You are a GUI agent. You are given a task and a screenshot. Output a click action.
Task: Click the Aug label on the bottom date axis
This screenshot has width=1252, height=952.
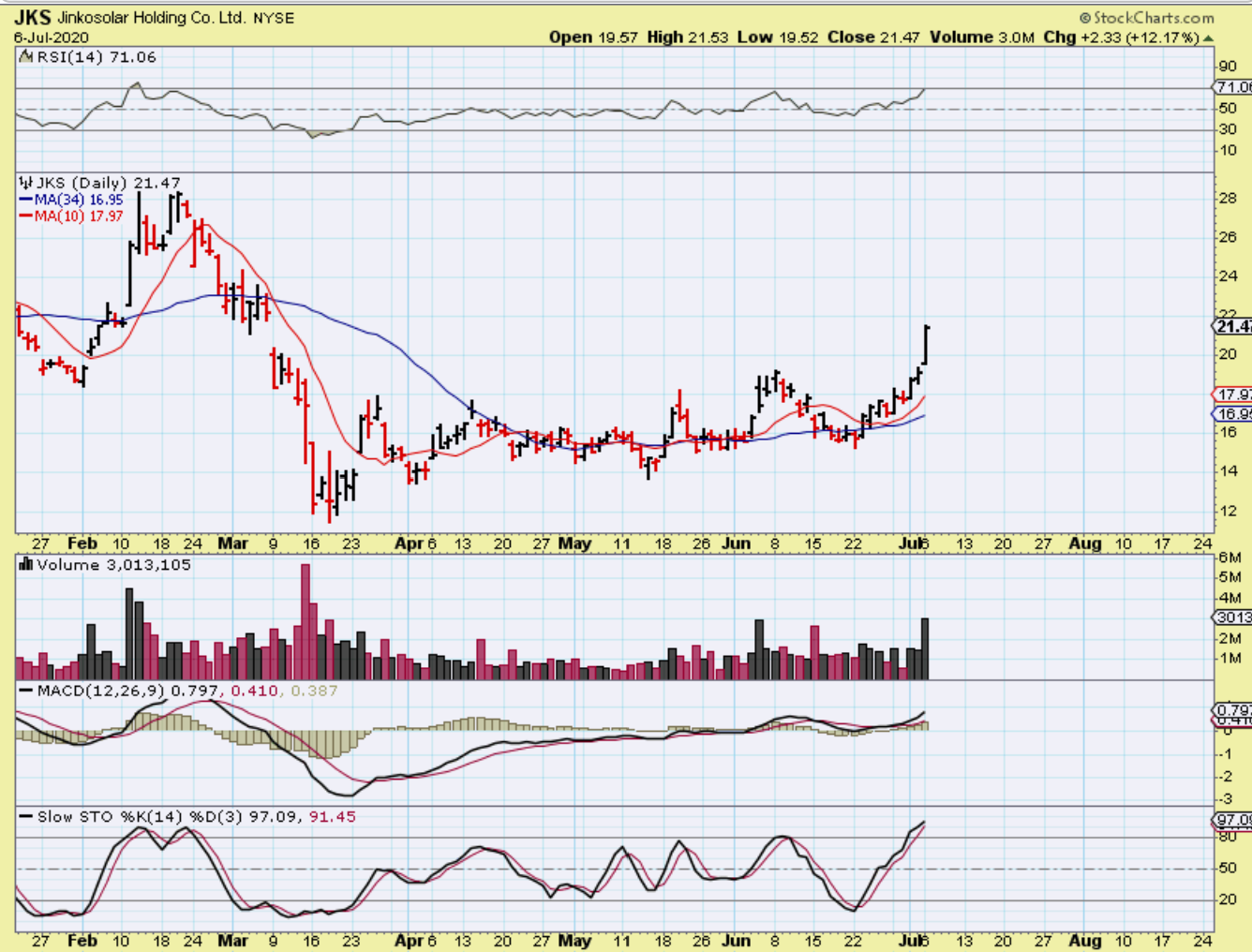tap(1085, 941)
